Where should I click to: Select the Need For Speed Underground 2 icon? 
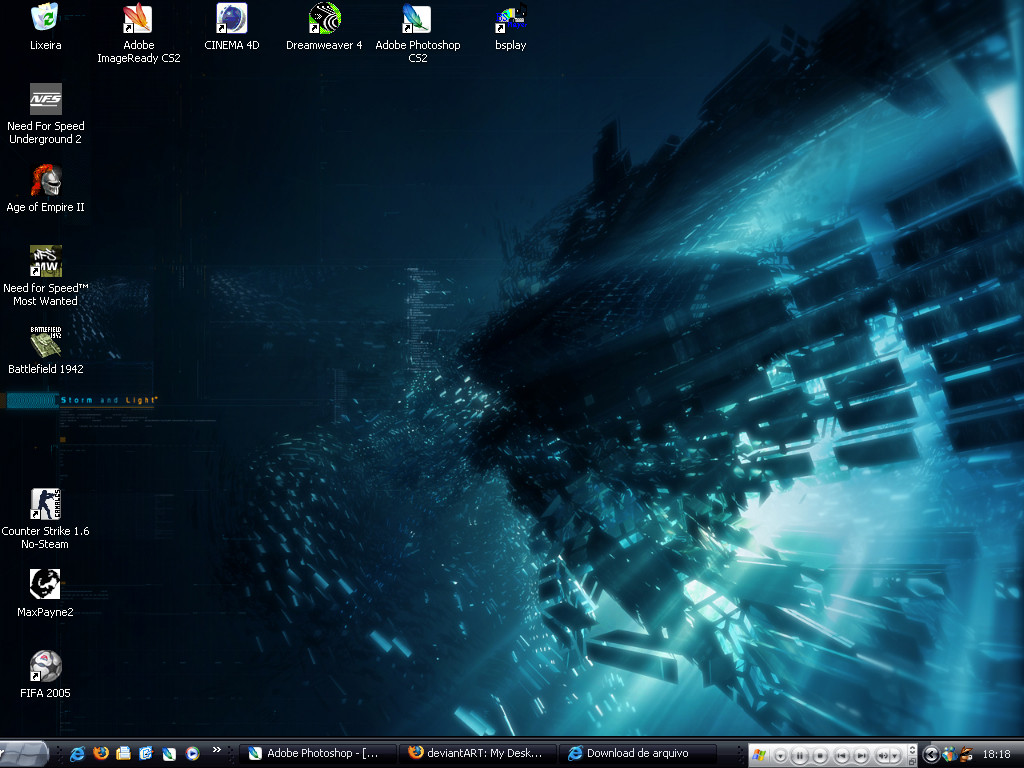(x=45, y=100)
